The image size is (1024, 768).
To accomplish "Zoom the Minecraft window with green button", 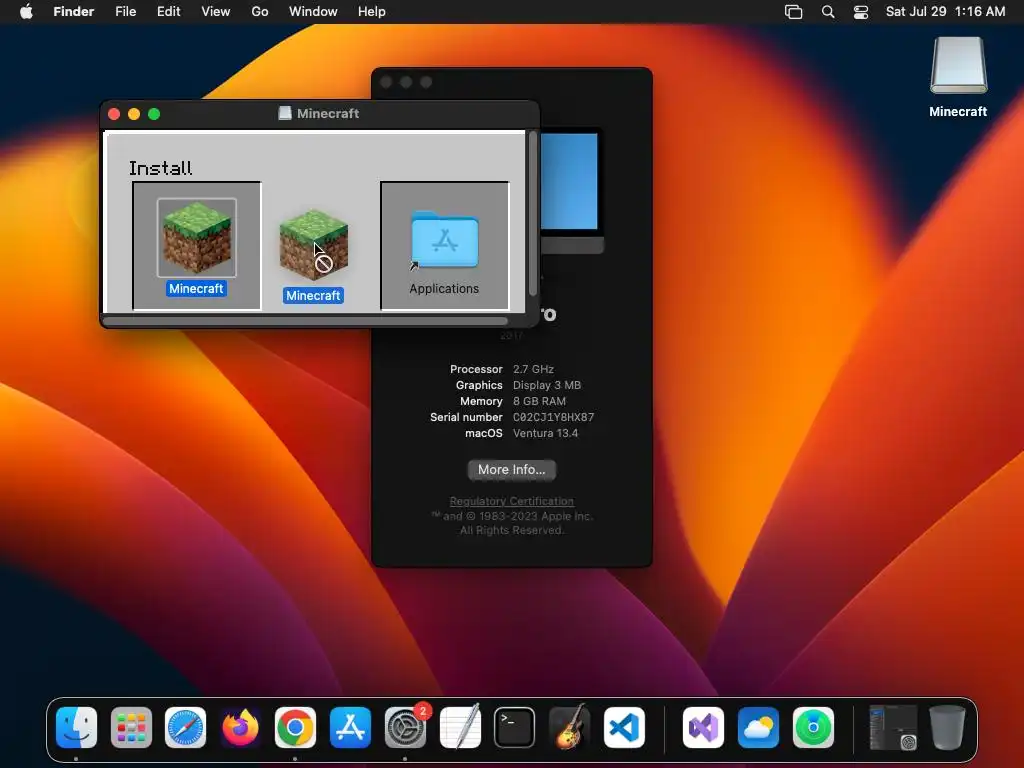I will click(154, 114).
